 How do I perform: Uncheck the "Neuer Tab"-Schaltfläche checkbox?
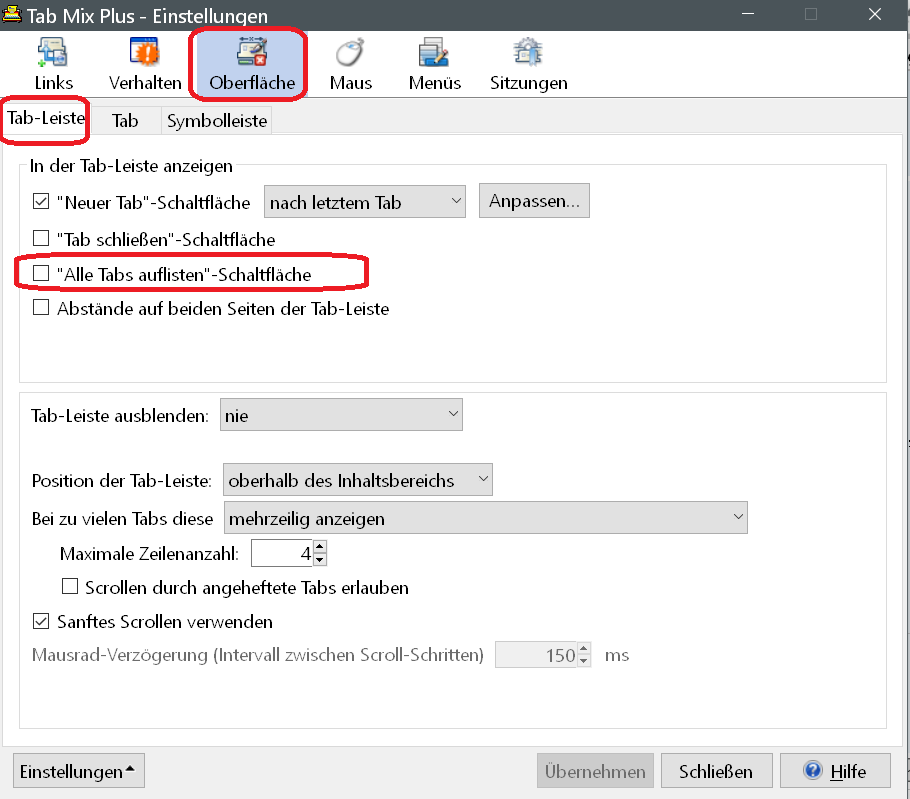coord(41,201)
